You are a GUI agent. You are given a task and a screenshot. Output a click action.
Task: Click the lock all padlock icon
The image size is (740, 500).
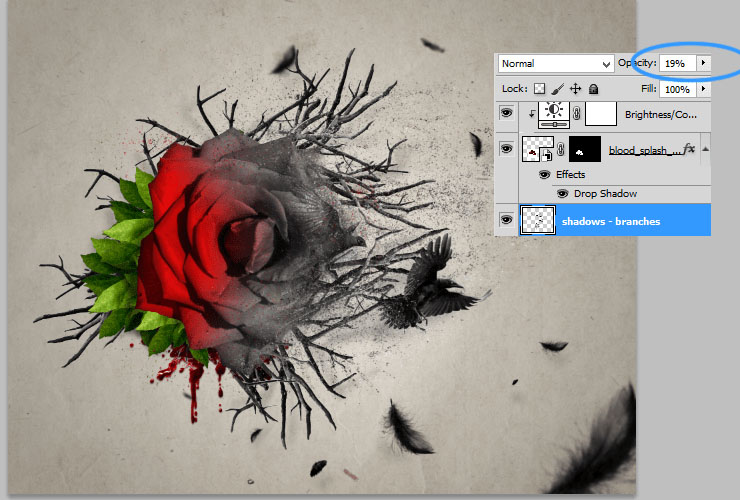[593, 89]
